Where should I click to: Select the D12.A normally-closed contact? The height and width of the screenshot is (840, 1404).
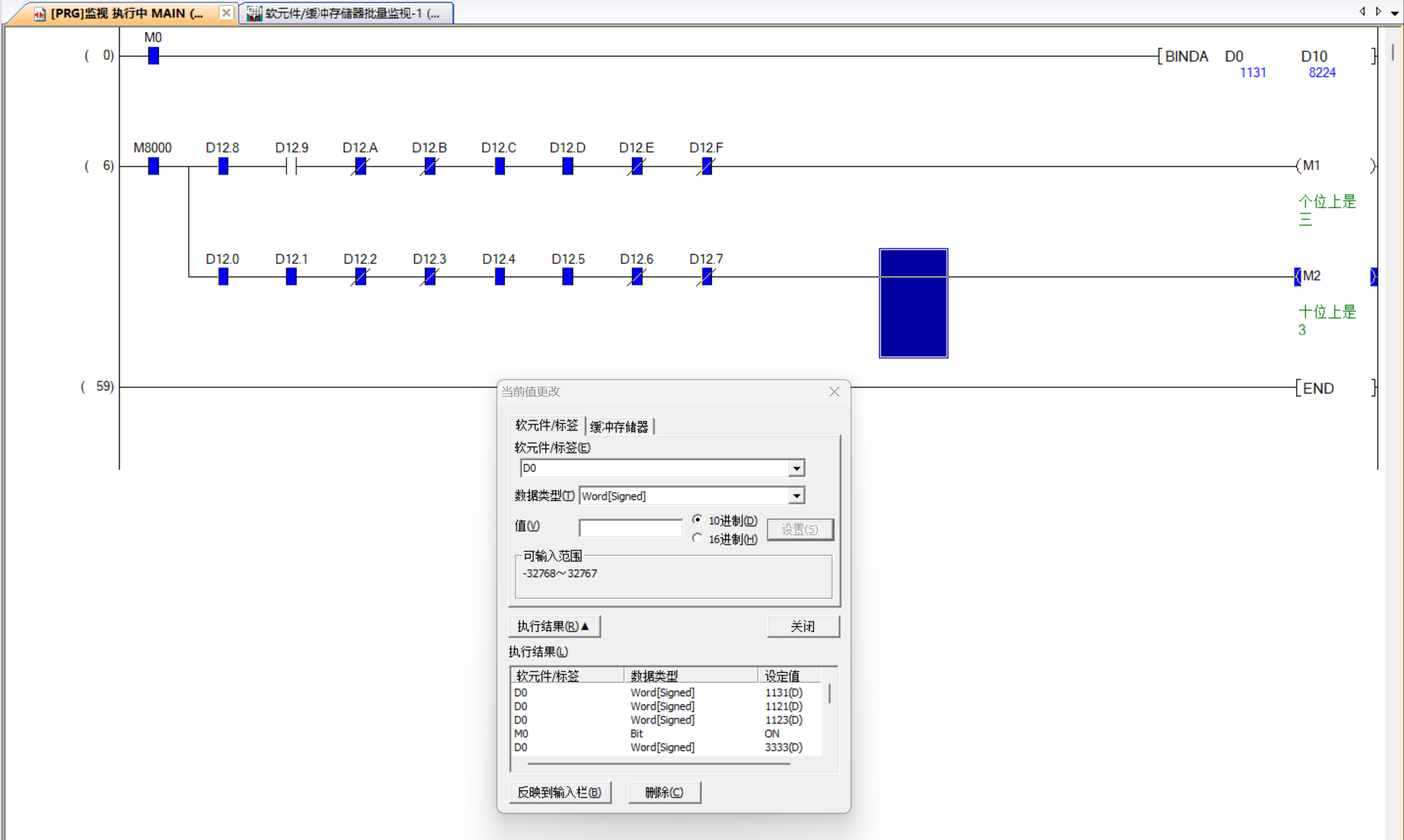360,167
